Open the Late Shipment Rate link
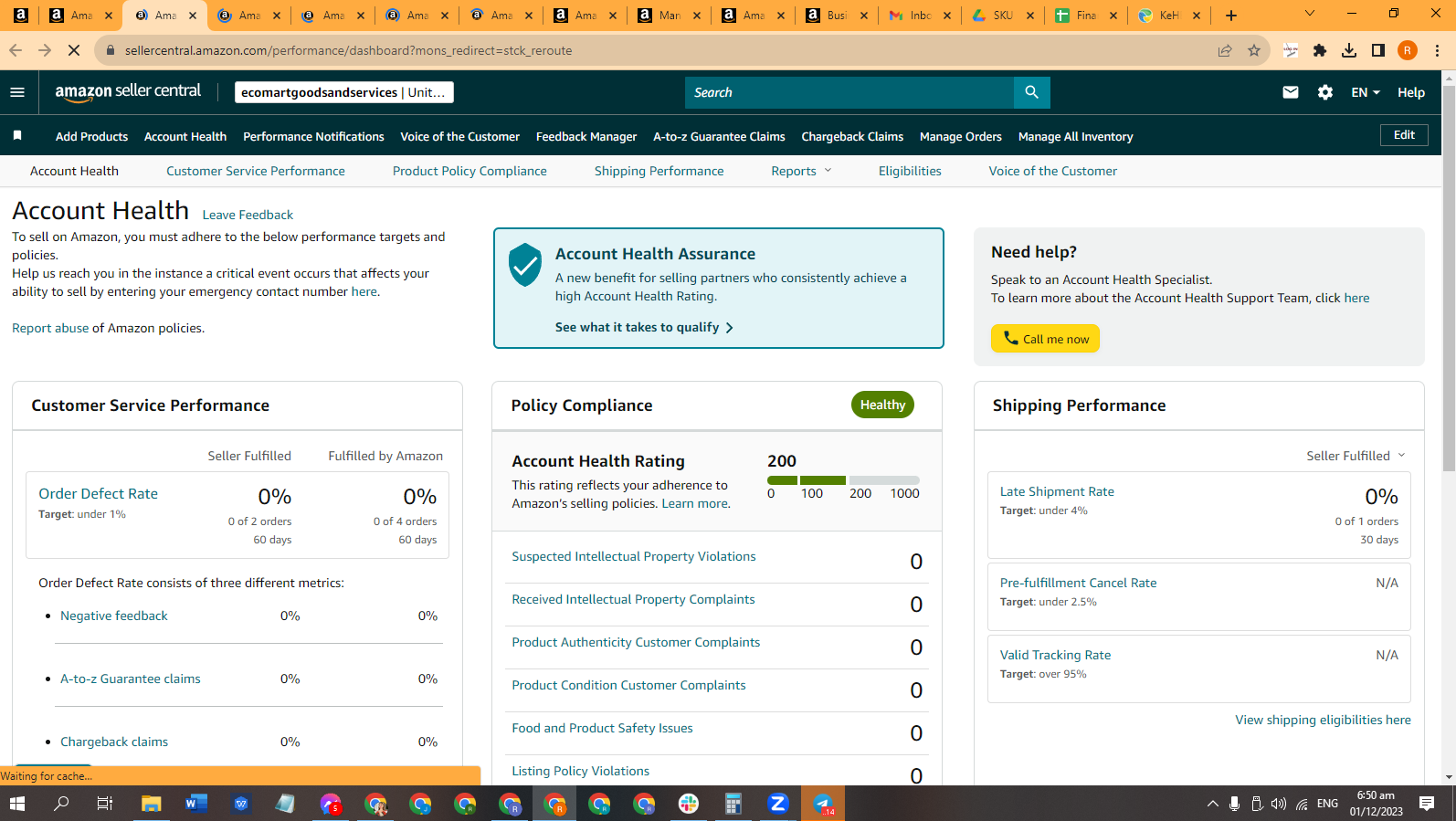Screen dimensions: 1456x821 tap(1057, 491)
